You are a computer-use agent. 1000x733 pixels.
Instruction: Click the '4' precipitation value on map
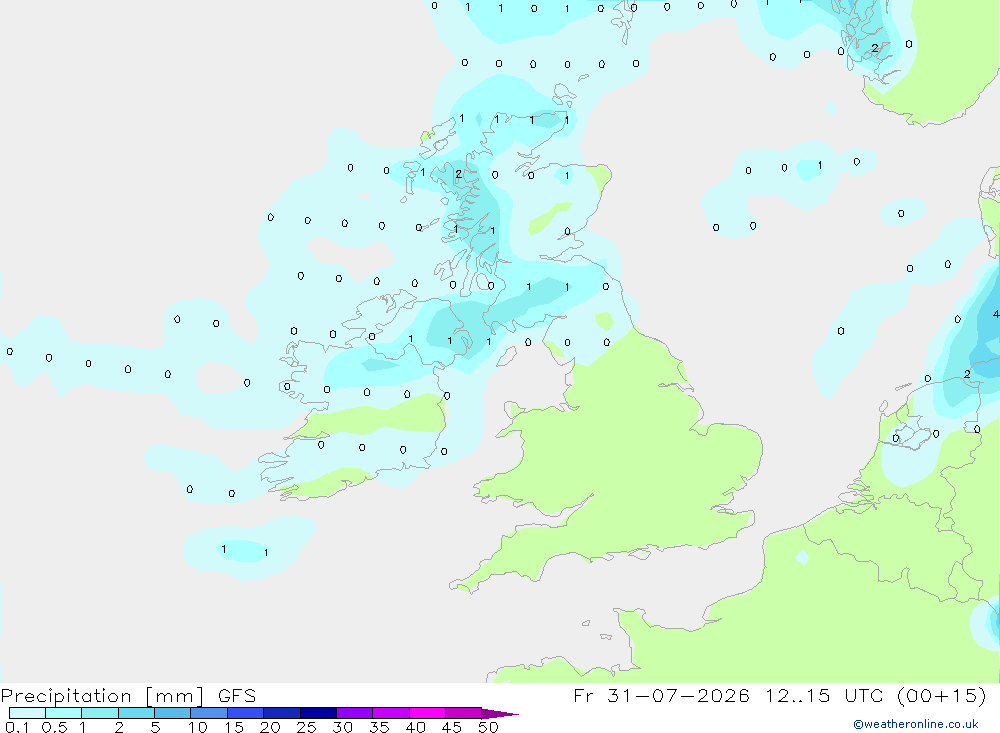[x=996, y=314]
